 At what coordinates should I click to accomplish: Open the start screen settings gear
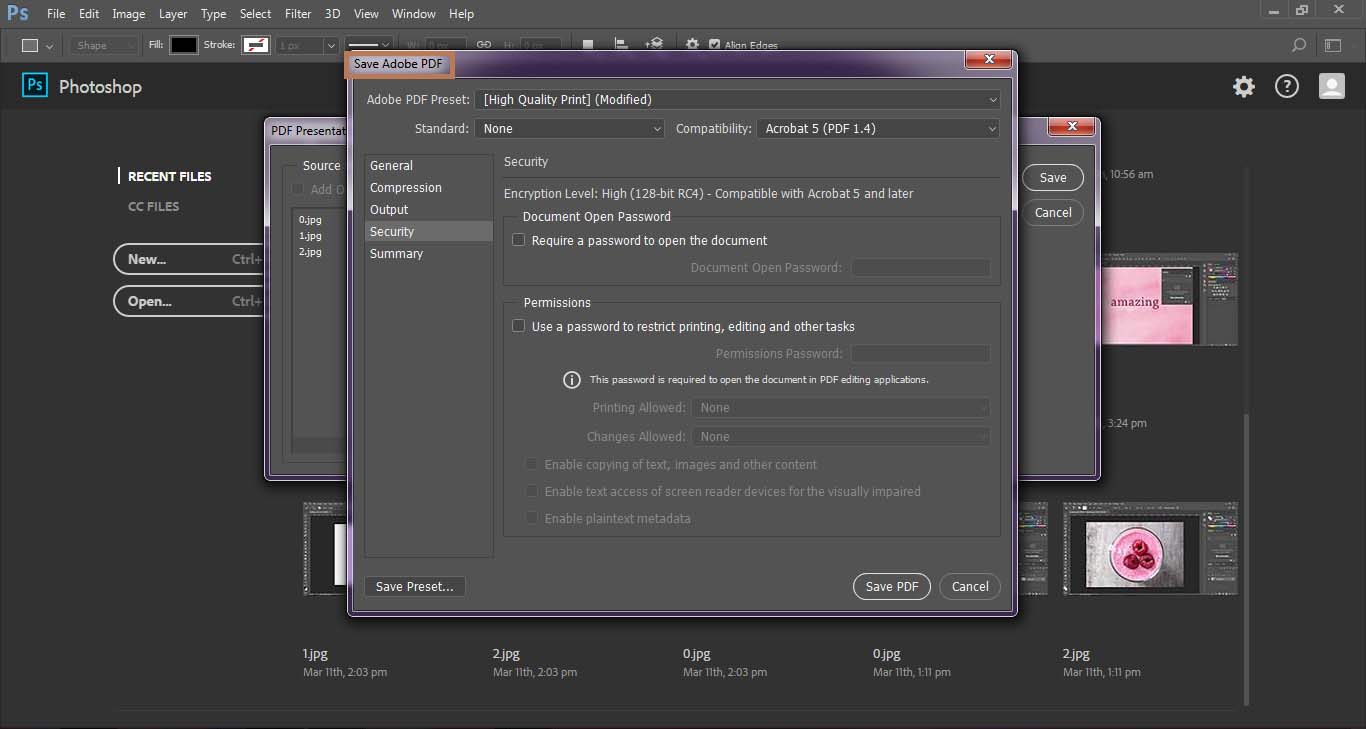[1244, 87]
